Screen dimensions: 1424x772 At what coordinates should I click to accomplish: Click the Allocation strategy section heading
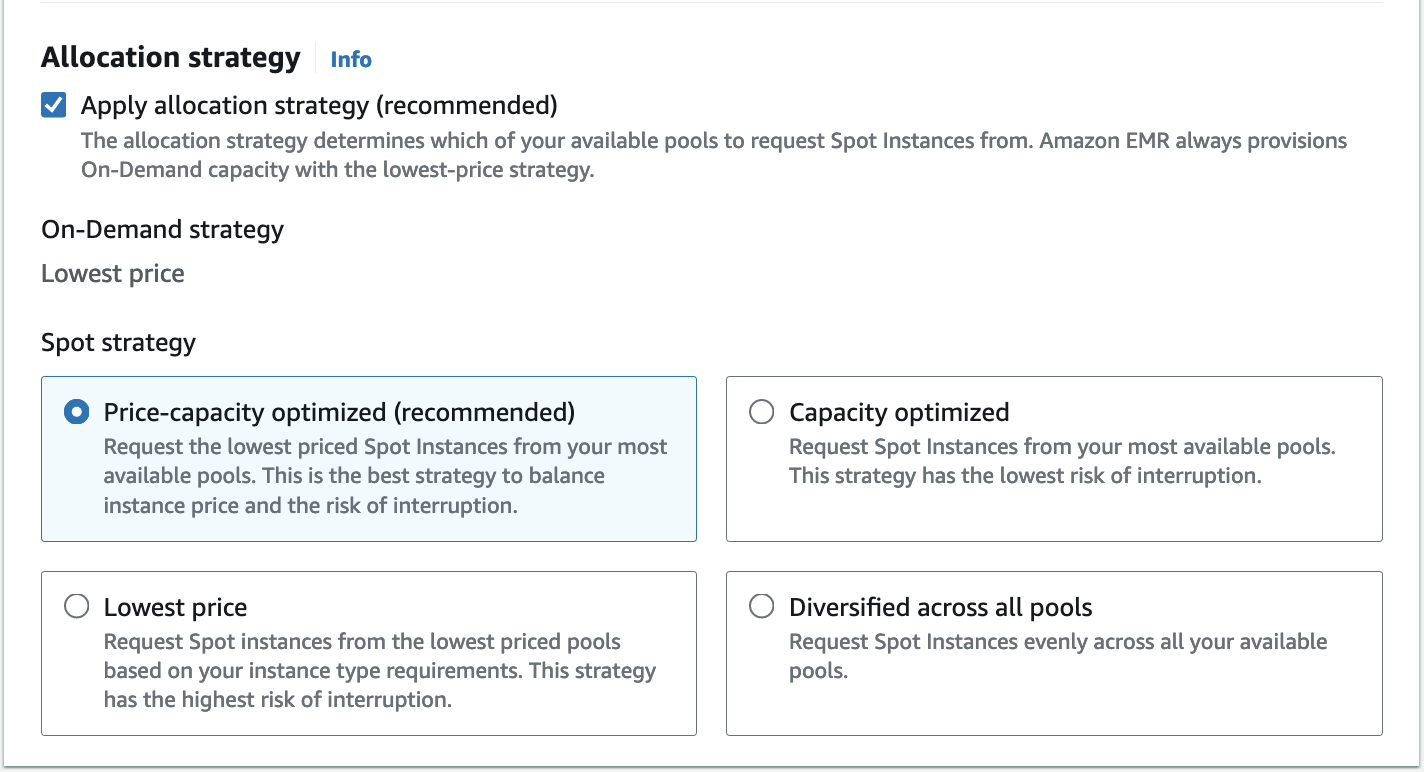click(x=171, y=58)
